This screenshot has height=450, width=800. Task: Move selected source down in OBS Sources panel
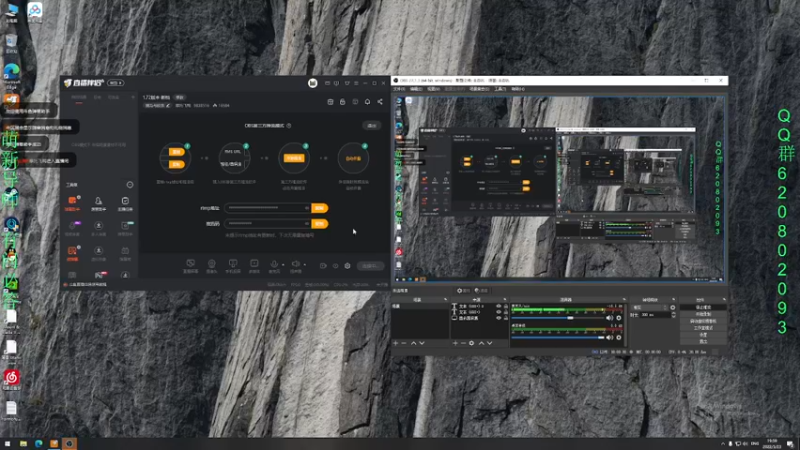(x=490, y=343)
